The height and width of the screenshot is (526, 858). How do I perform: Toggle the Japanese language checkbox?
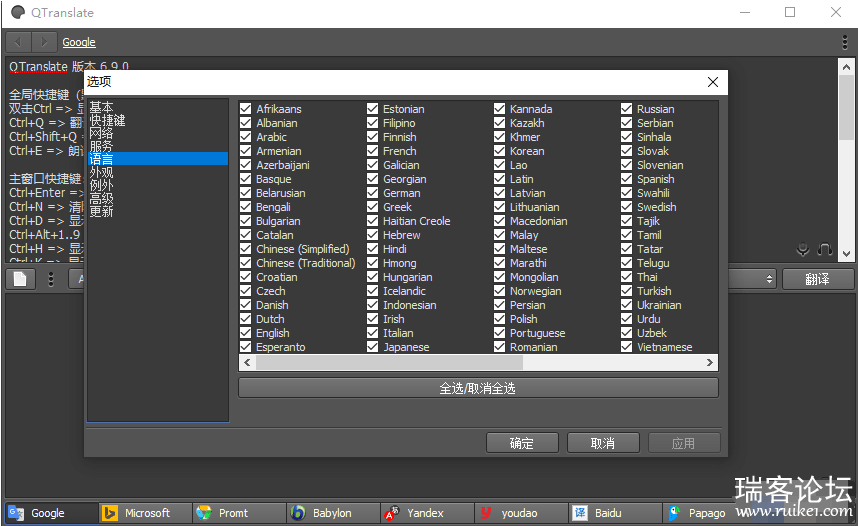tap(373, 346)
